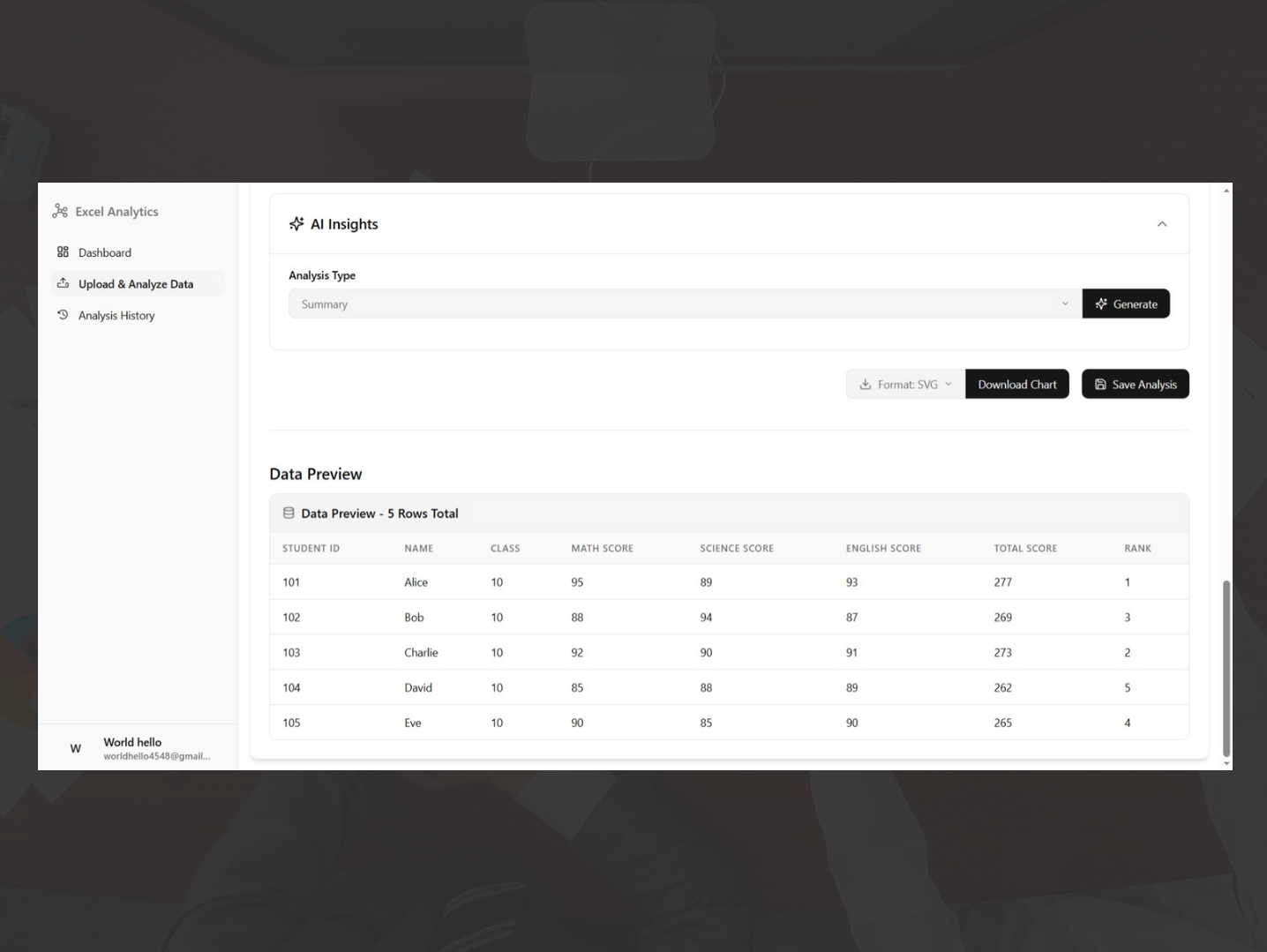Click the clock icon next to Analysis History

tap(62, 315)
